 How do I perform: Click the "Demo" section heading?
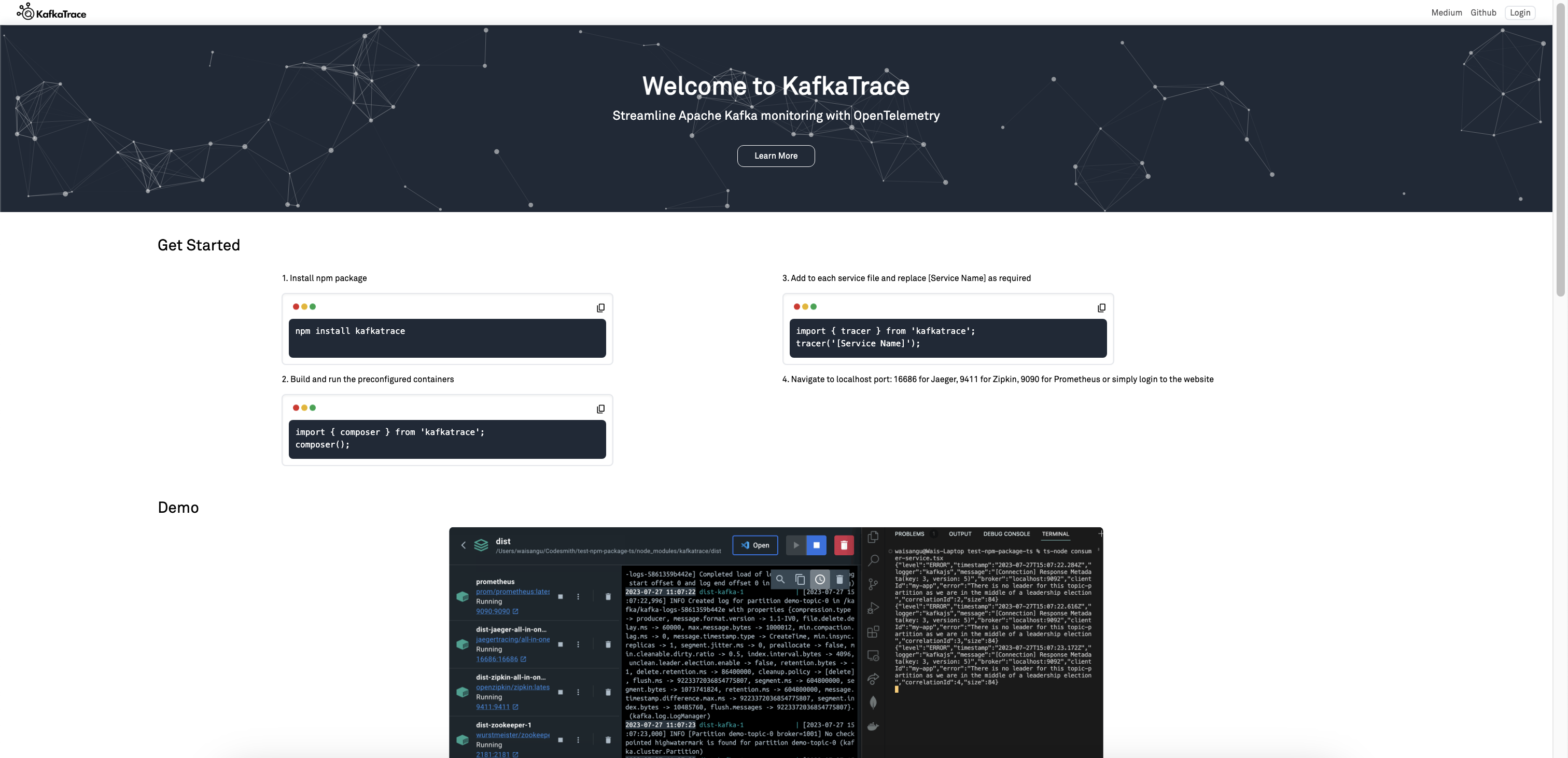click(x=178, y=508)
